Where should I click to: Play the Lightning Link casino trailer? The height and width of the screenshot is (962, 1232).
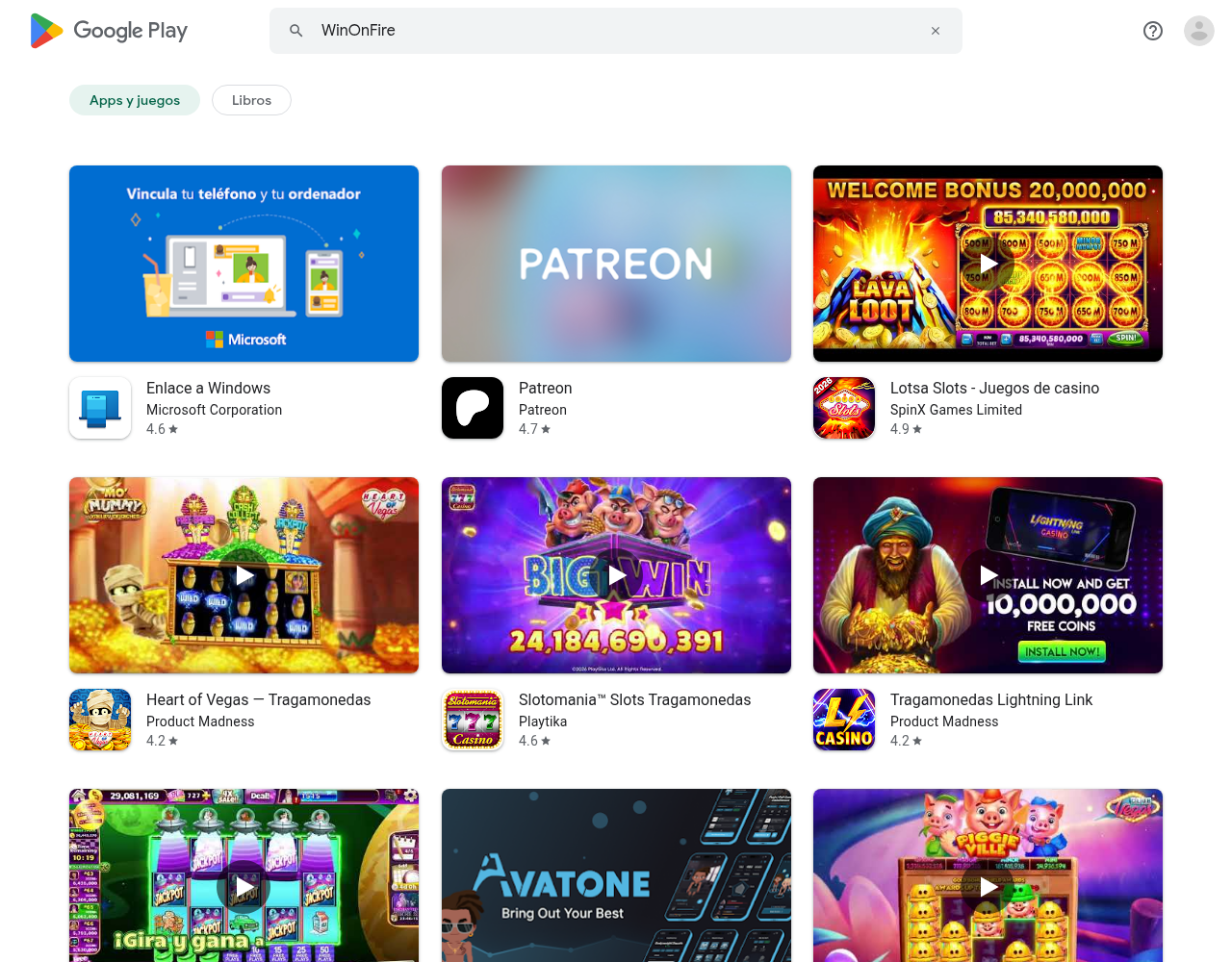click(x=988, y=575)
